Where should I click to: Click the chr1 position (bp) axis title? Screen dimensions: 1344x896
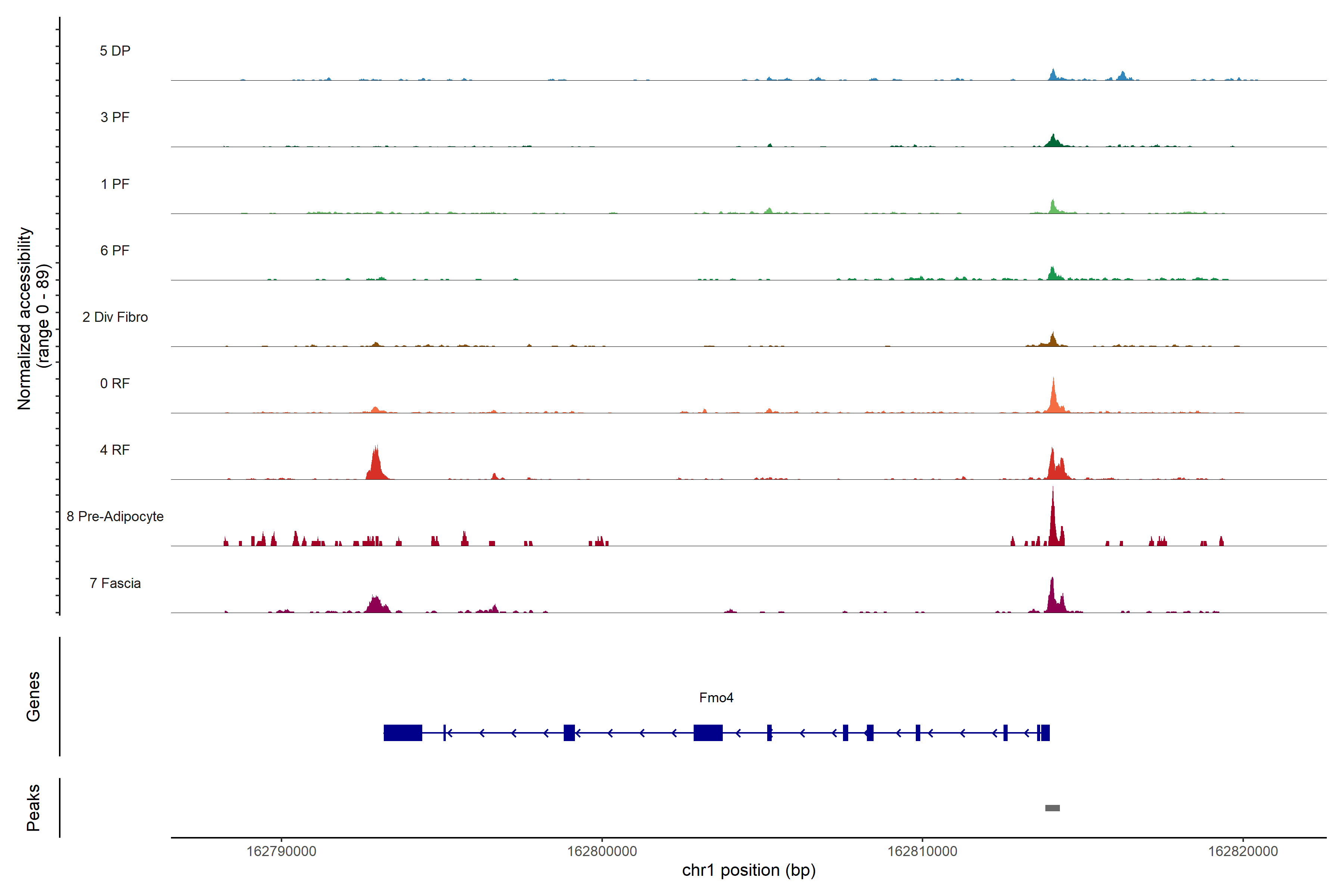point(749,870)
